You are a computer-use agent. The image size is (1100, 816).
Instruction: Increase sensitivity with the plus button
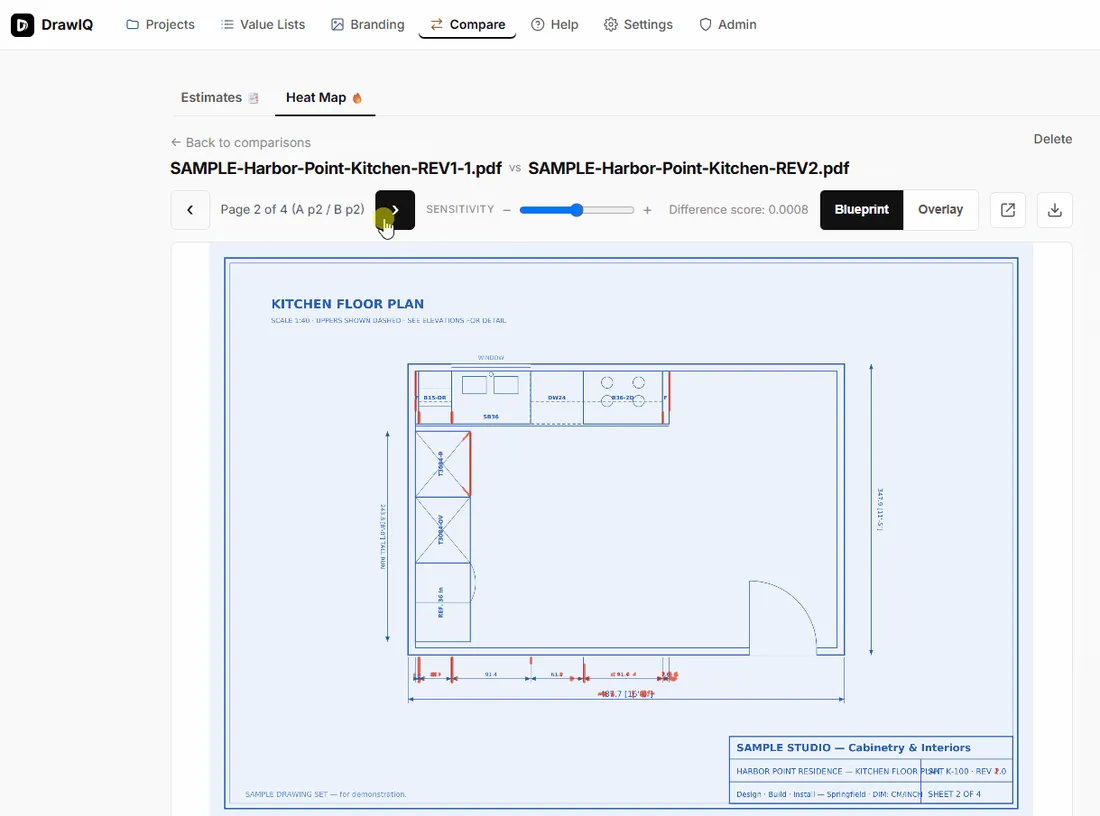click(x=648, y=210)
